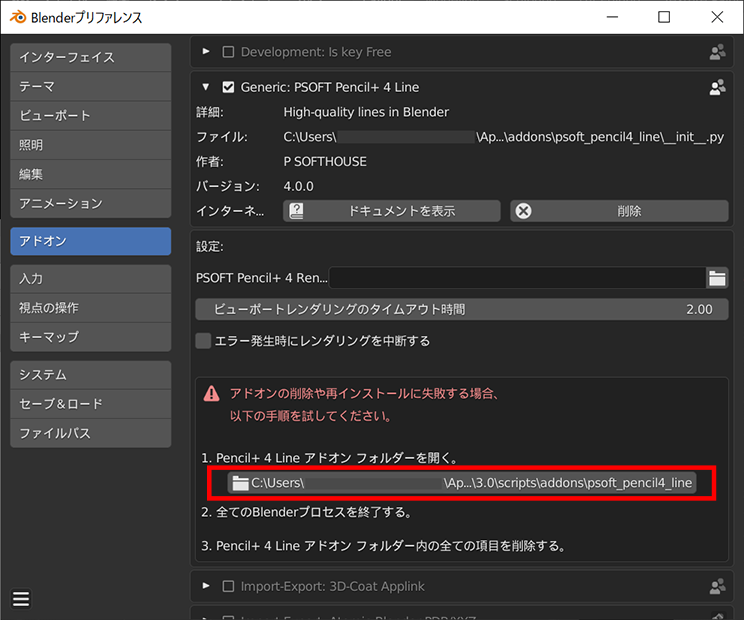Click the Blender logo in title bar

point(17,17)
